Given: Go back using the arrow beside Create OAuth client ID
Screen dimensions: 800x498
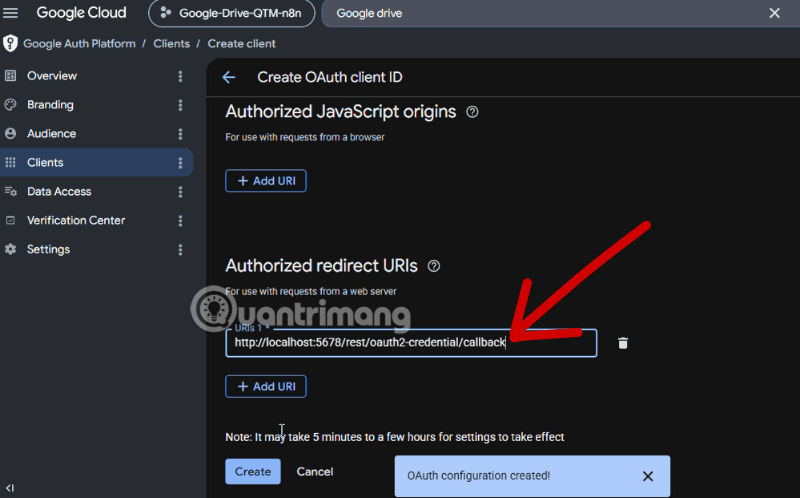Looking at the screenshot, I should click(229, 78).
